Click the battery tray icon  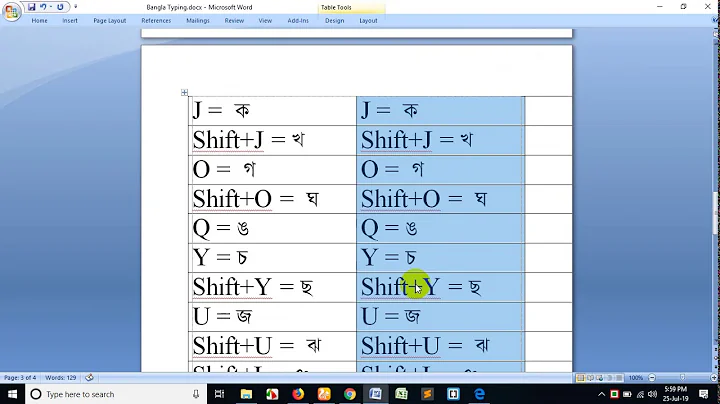(627, 394)
